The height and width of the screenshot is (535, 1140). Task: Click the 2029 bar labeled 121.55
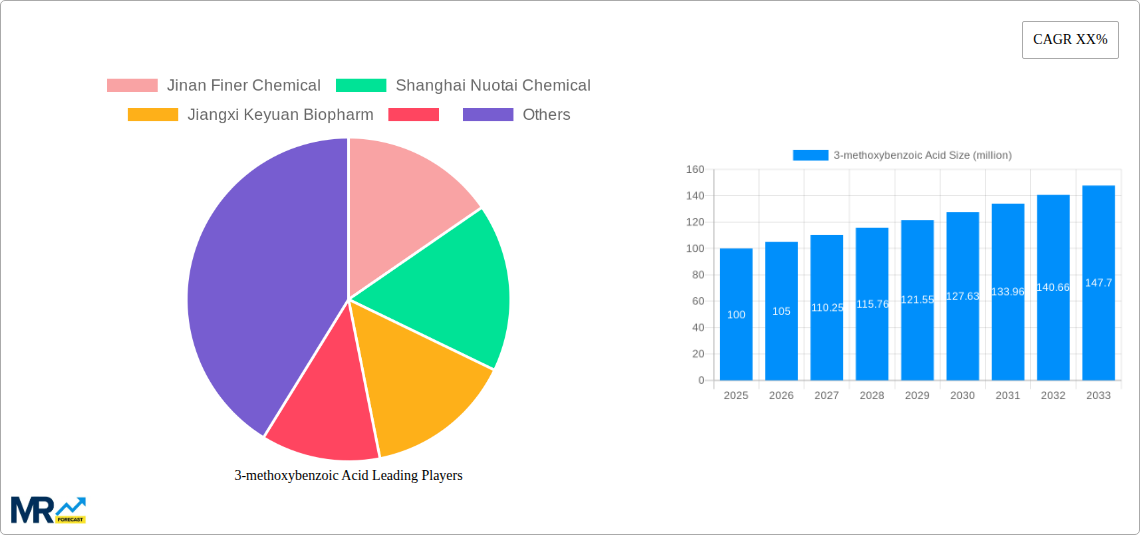coord(918,300)
